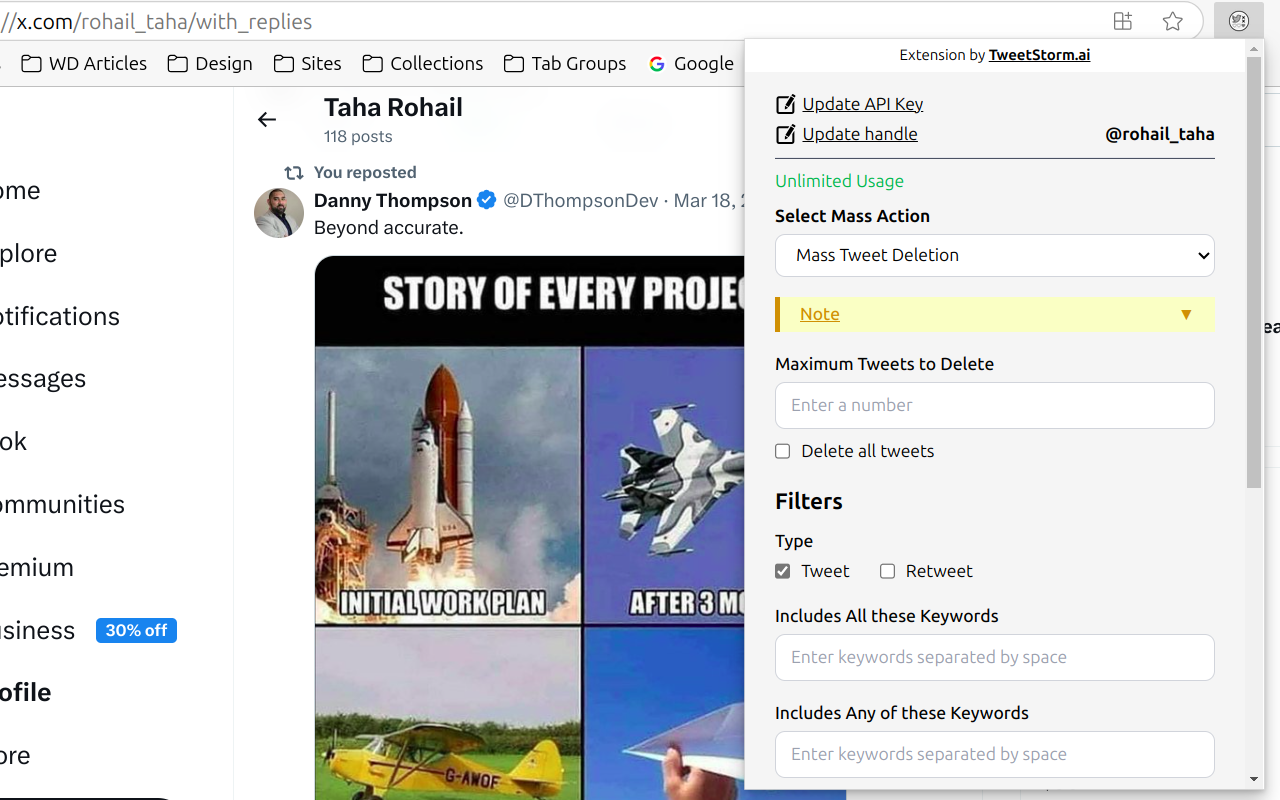Click the bookmark star in the address bar
The image size is (1280, 800).
[x=1172, y=20]
